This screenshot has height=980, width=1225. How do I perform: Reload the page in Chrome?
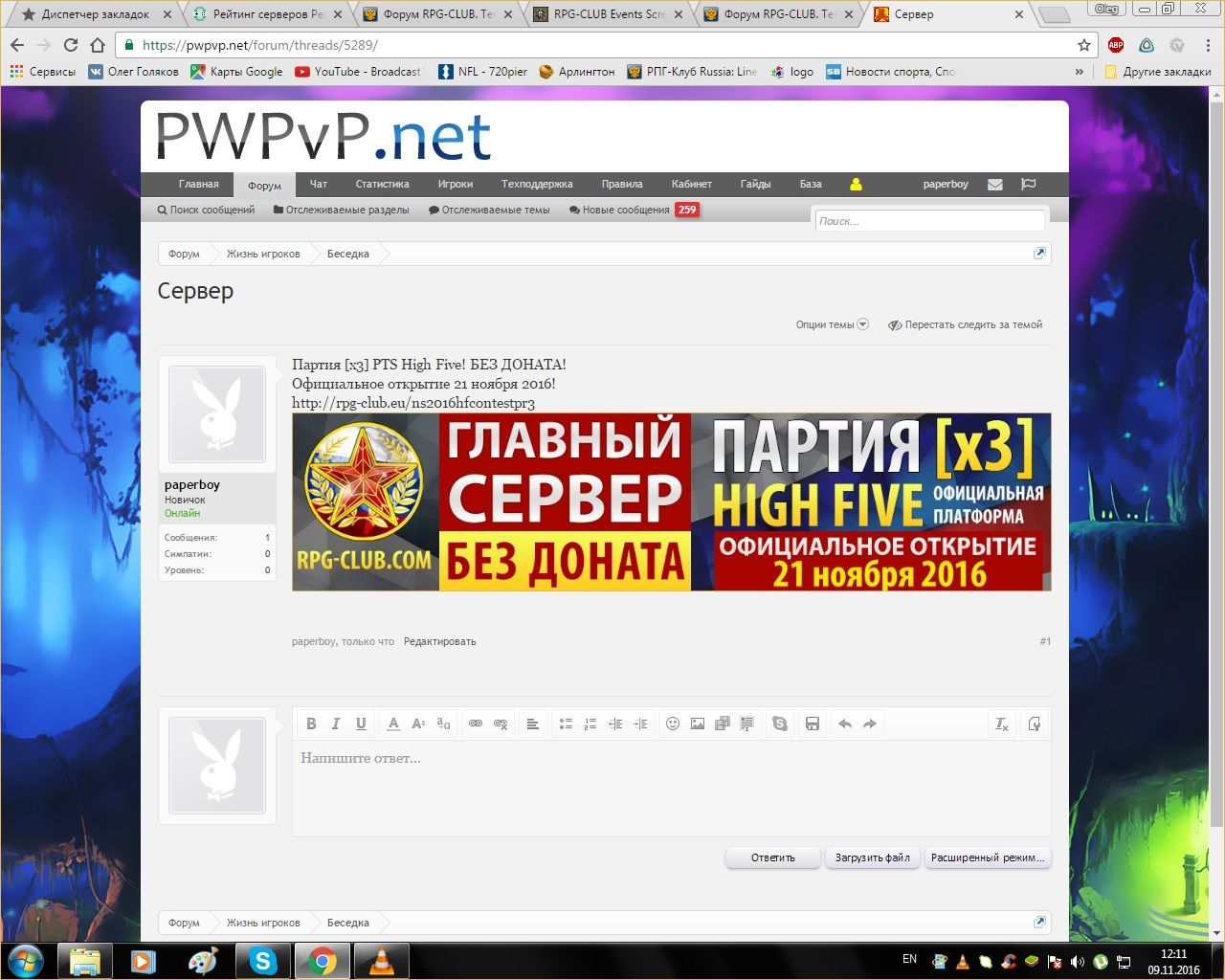pyautogui.click(x=71, y=45)
